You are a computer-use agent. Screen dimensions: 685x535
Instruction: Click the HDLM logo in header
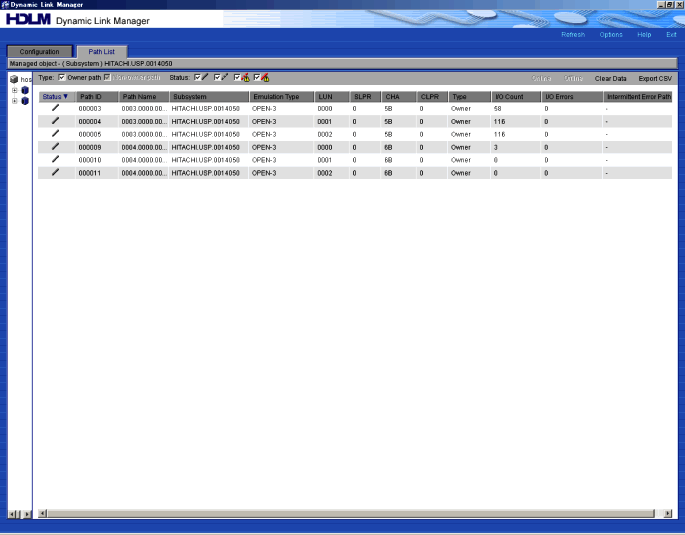[x=28, y=20]
